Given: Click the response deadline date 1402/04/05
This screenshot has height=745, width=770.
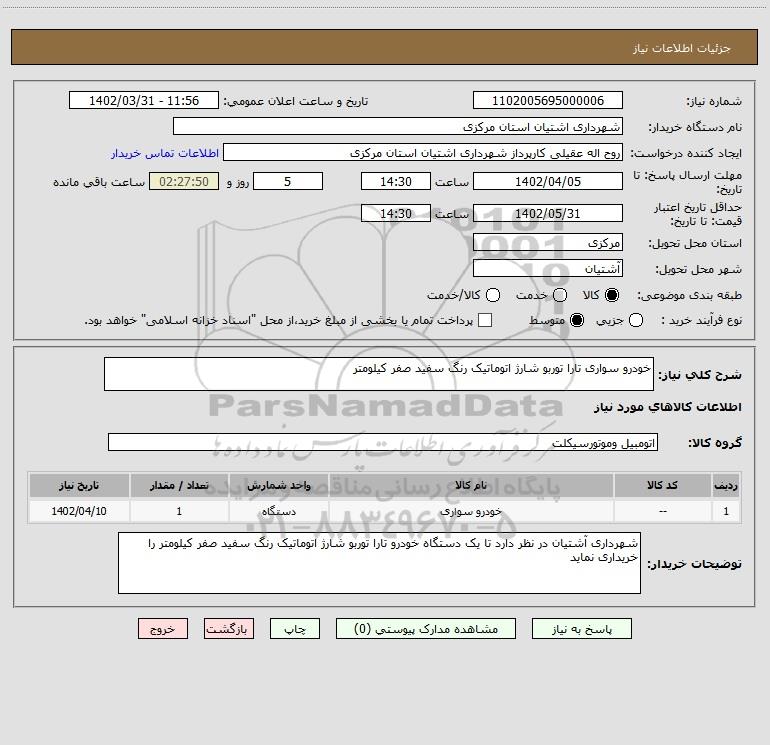Looking at the screenshot, I should tap(548, 181).
